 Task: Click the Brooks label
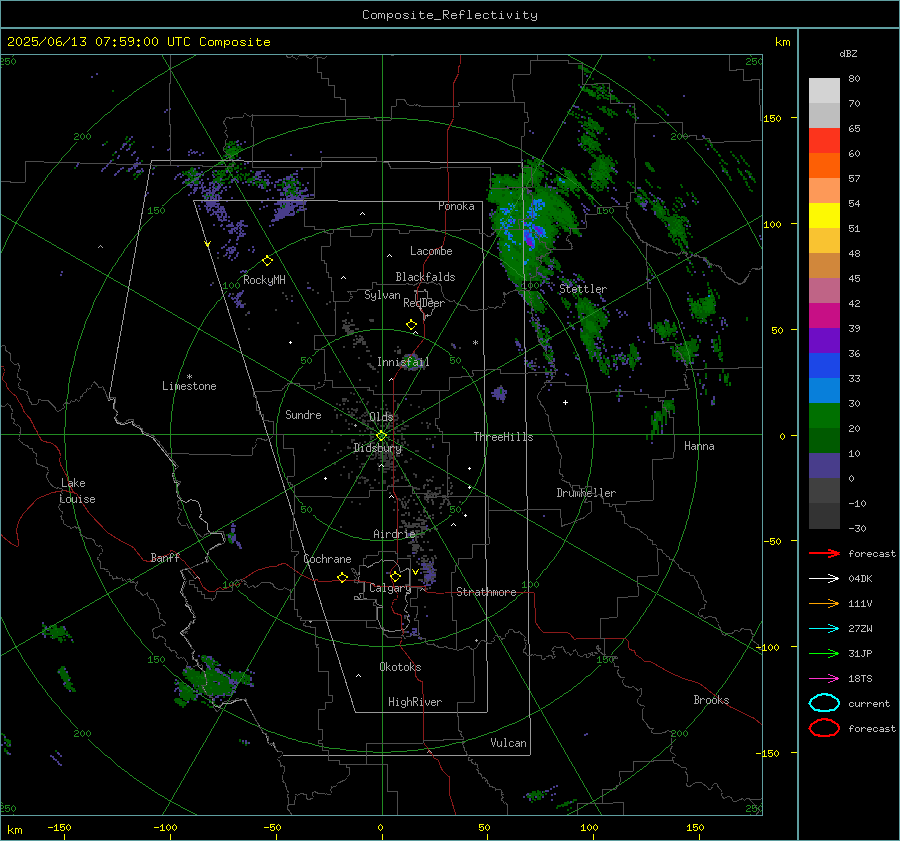[x=711, y=700]
